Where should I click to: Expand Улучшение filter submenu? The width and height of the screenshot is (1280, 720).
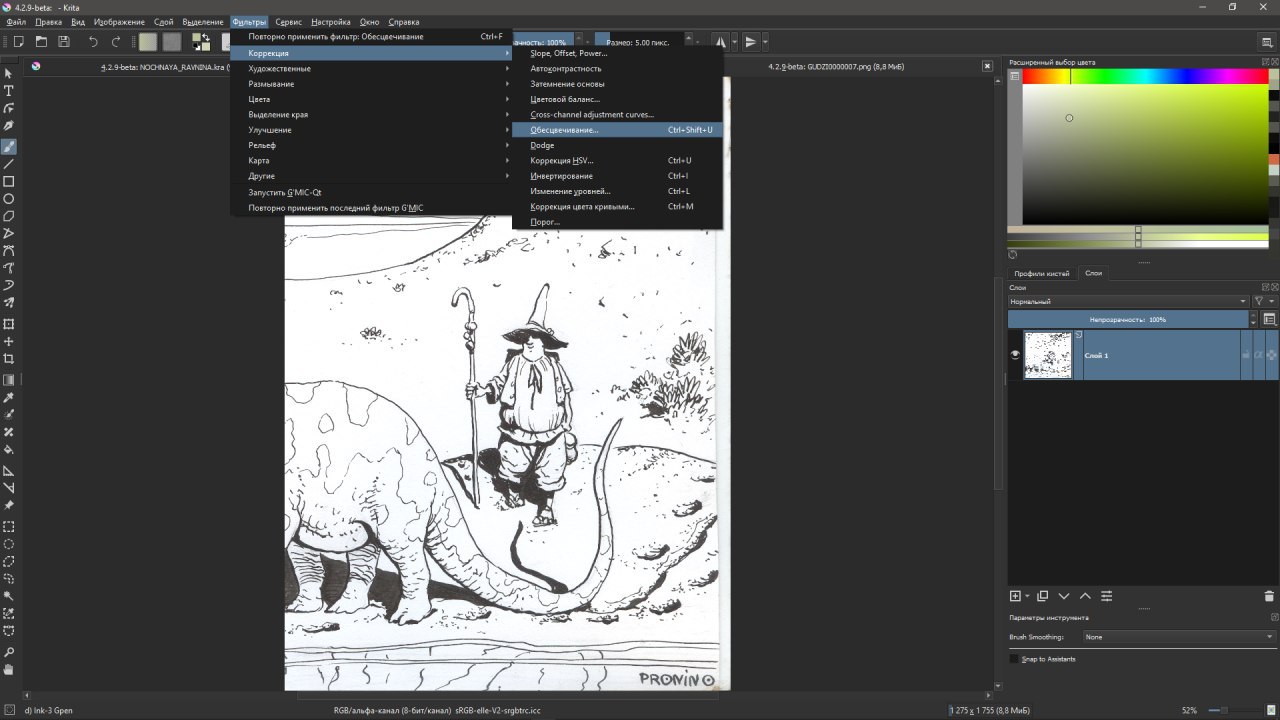(371, 130)
